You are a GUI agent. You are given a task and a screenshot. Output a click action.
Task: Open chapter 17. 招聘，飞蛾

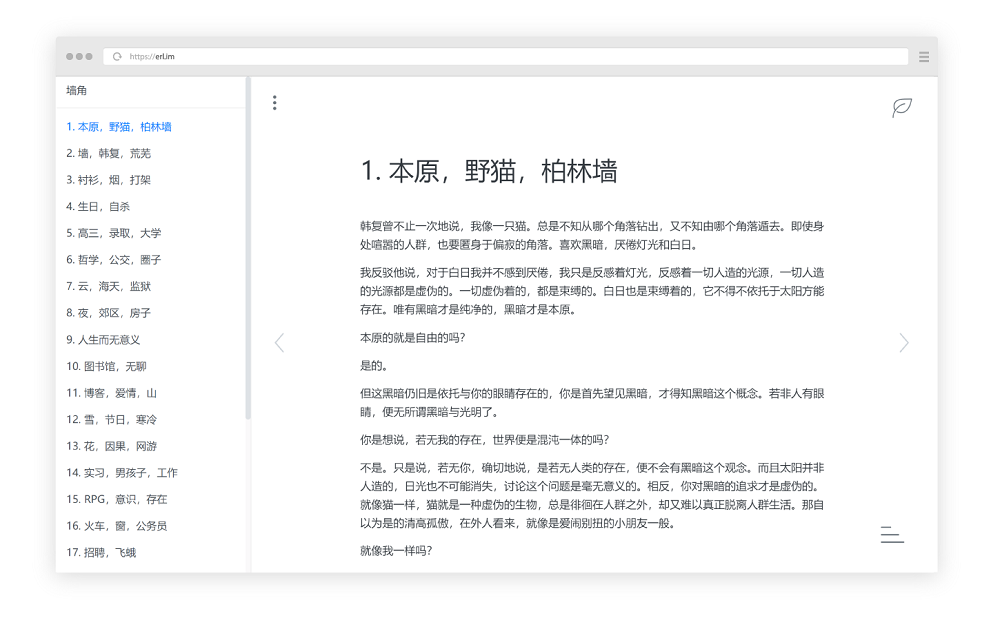(x=101, y=553)
